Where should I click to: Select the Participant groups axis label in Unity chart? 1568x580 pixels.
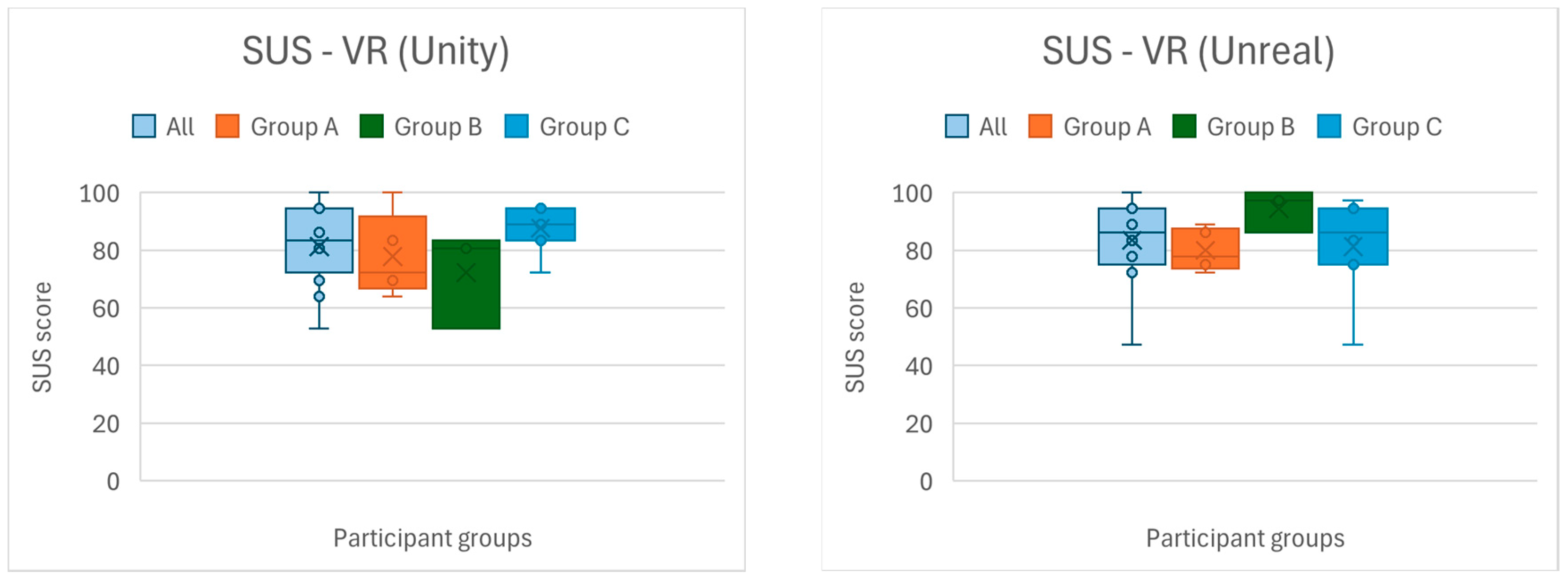pos(432,538)
